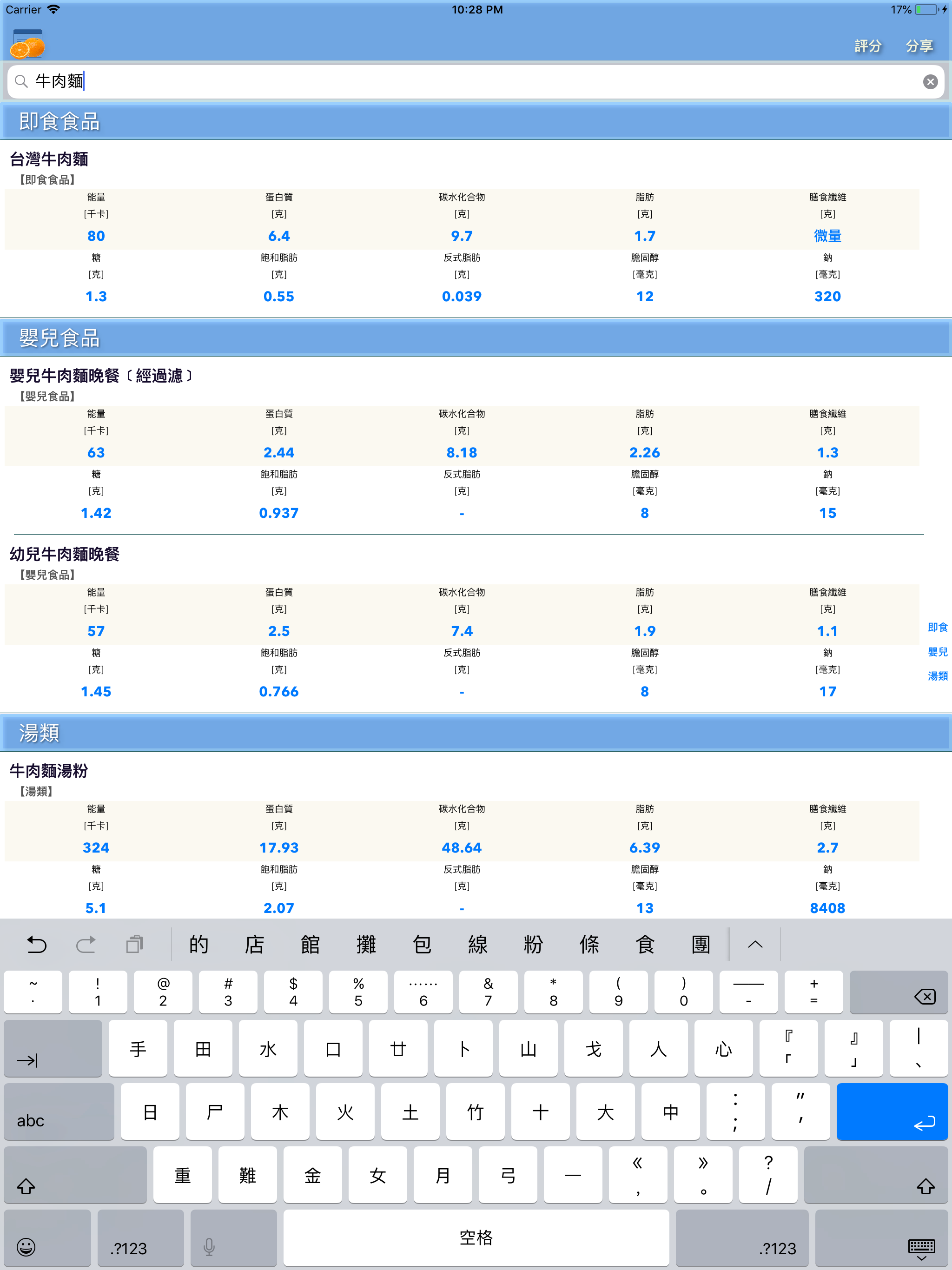The width and height of the screenshot is (952, 1270).
Task: Jump to 即食 in section index
Action: 937,627
